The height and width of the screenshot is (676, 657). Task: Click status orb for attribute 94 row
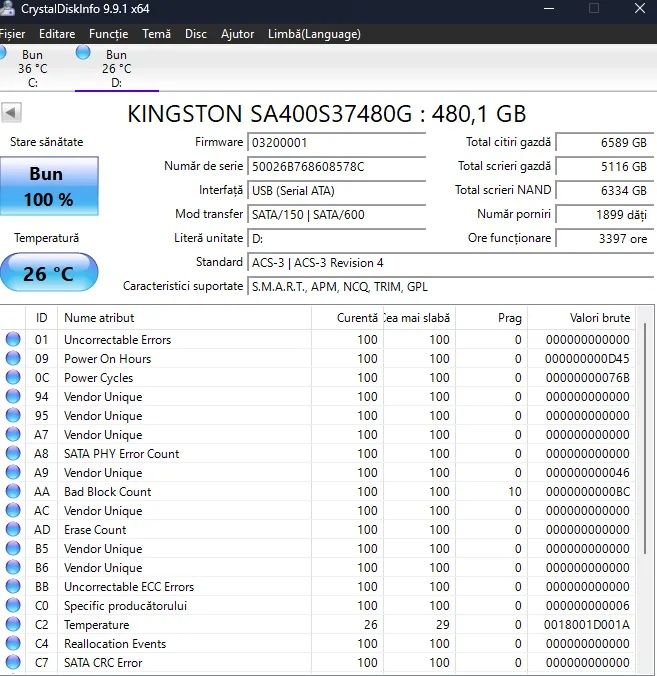click(x=13, y=396)
